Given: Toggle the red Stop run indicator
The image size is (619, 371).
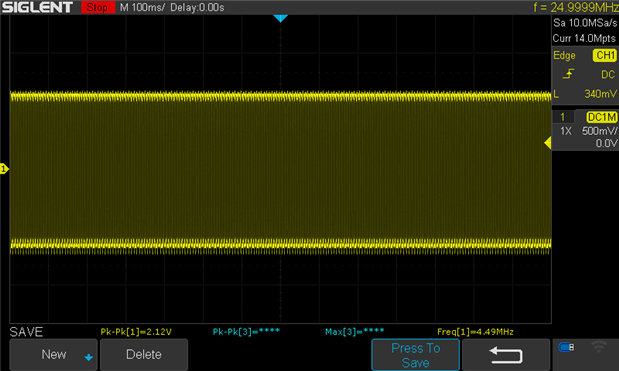Looking at the screenshot, I should pyautogui.click(x=98, y=7).
